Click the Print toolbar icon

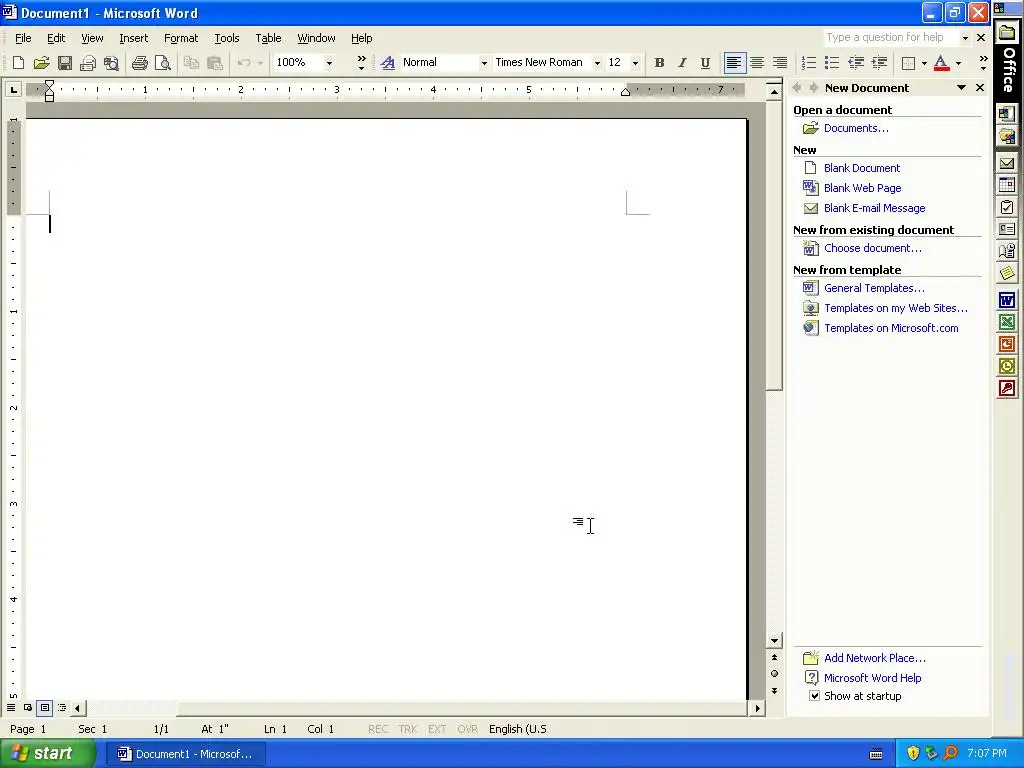139,63
